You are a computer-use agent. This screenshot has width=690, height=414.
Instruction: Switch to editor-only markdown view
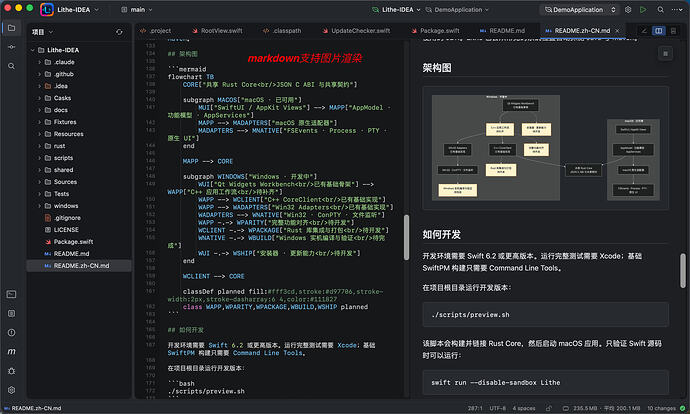click(x=644, y=31)
